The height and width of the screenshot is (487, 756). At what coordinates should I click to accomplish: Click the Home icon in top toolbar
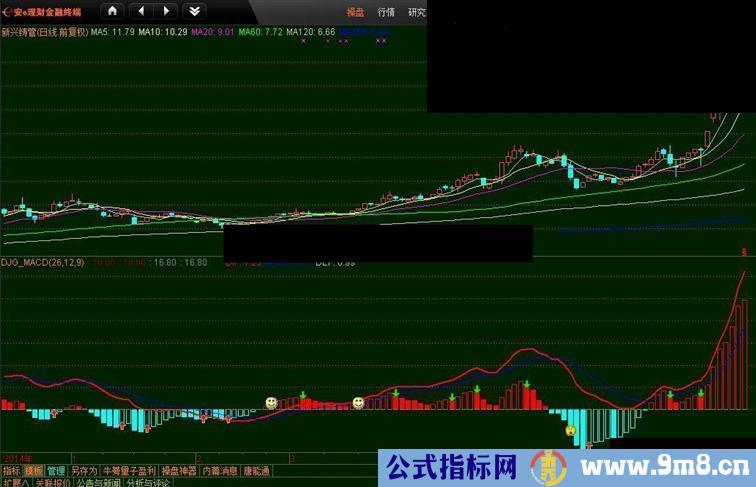[112, 11]
